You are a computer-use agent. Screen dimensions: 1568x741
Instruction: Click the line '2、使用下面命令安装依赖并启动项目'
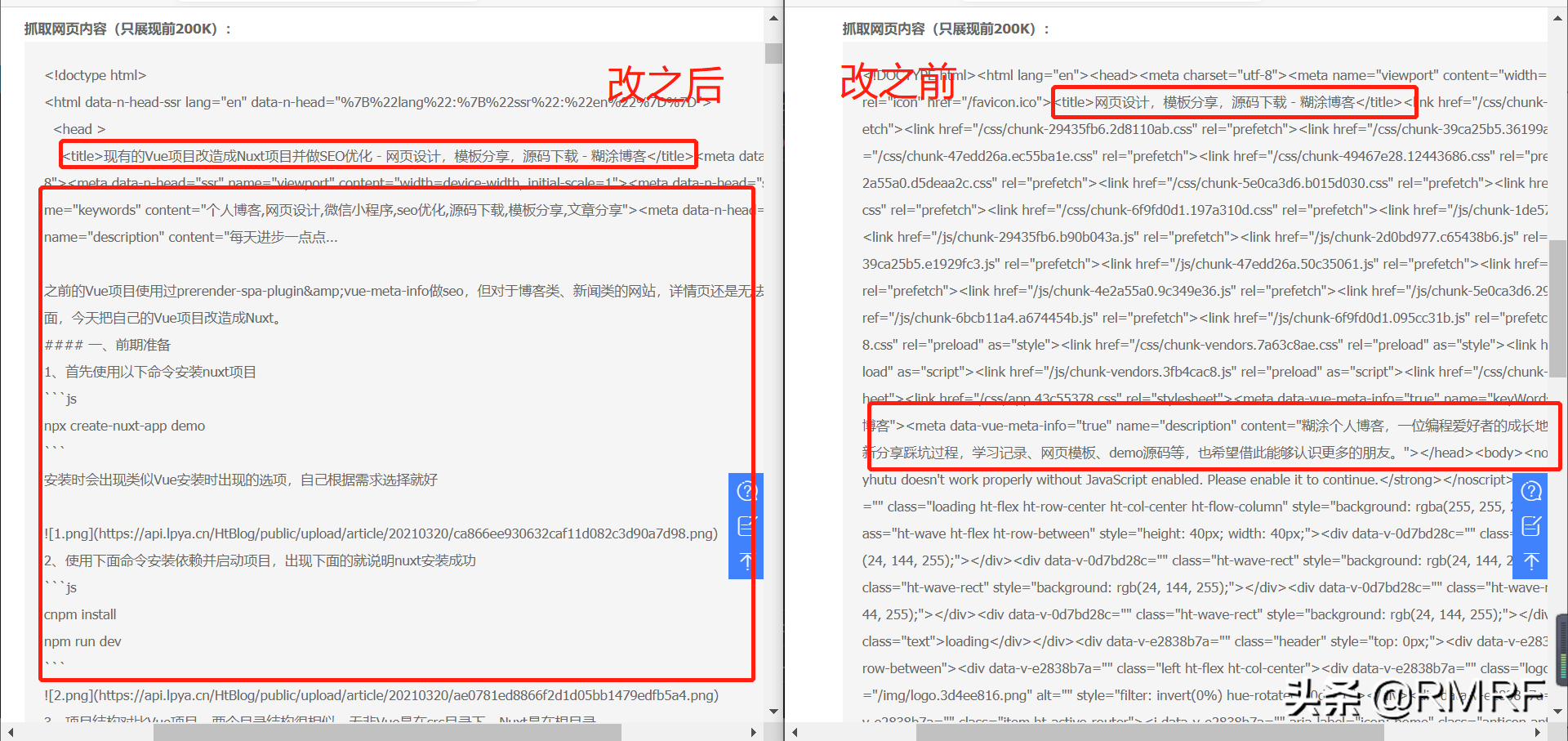tap(260, 560)
